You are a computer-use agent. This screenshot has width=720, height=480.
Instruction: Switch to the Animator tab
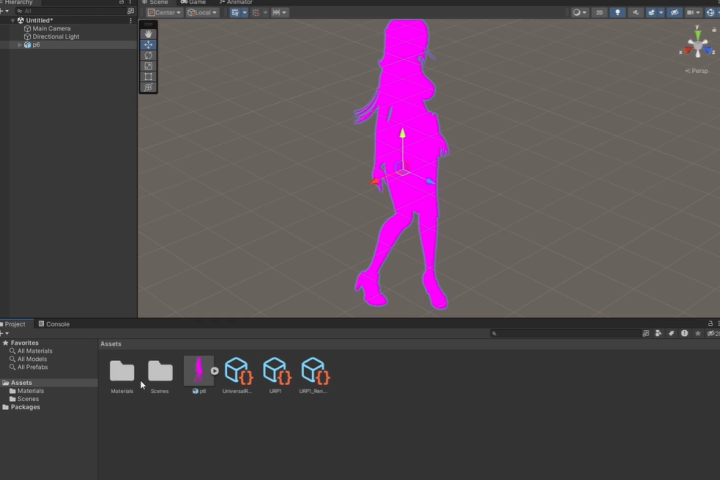pyautogui.click(x=236, y=2)
